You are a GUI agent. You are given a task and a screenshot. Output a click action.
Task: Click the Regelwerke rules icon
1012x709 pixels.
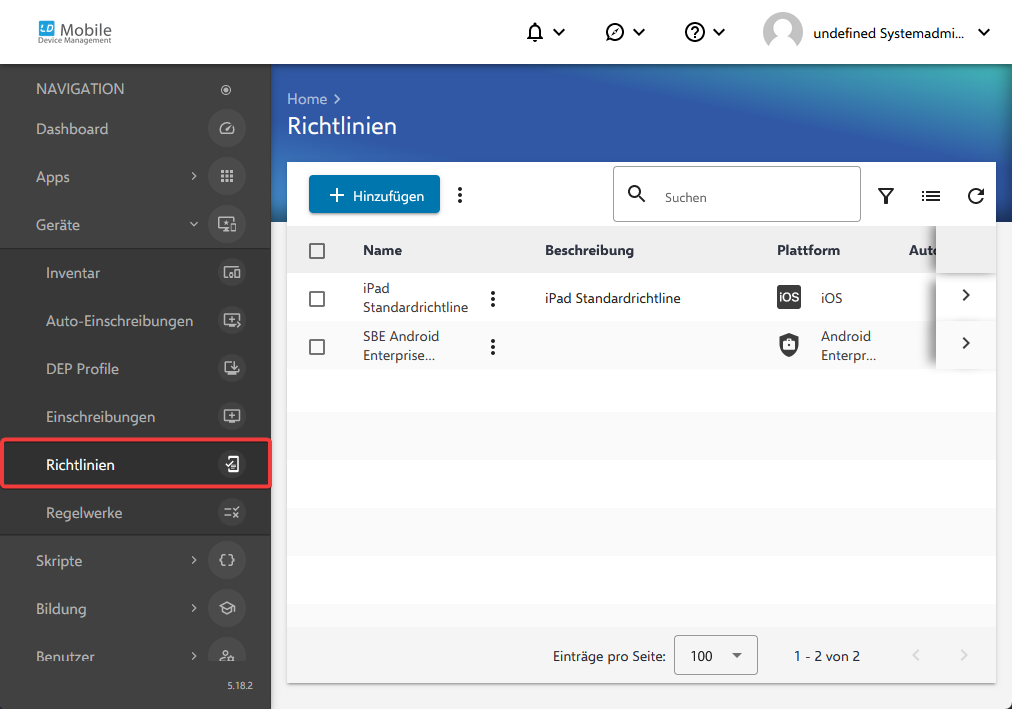pos(232,512)
